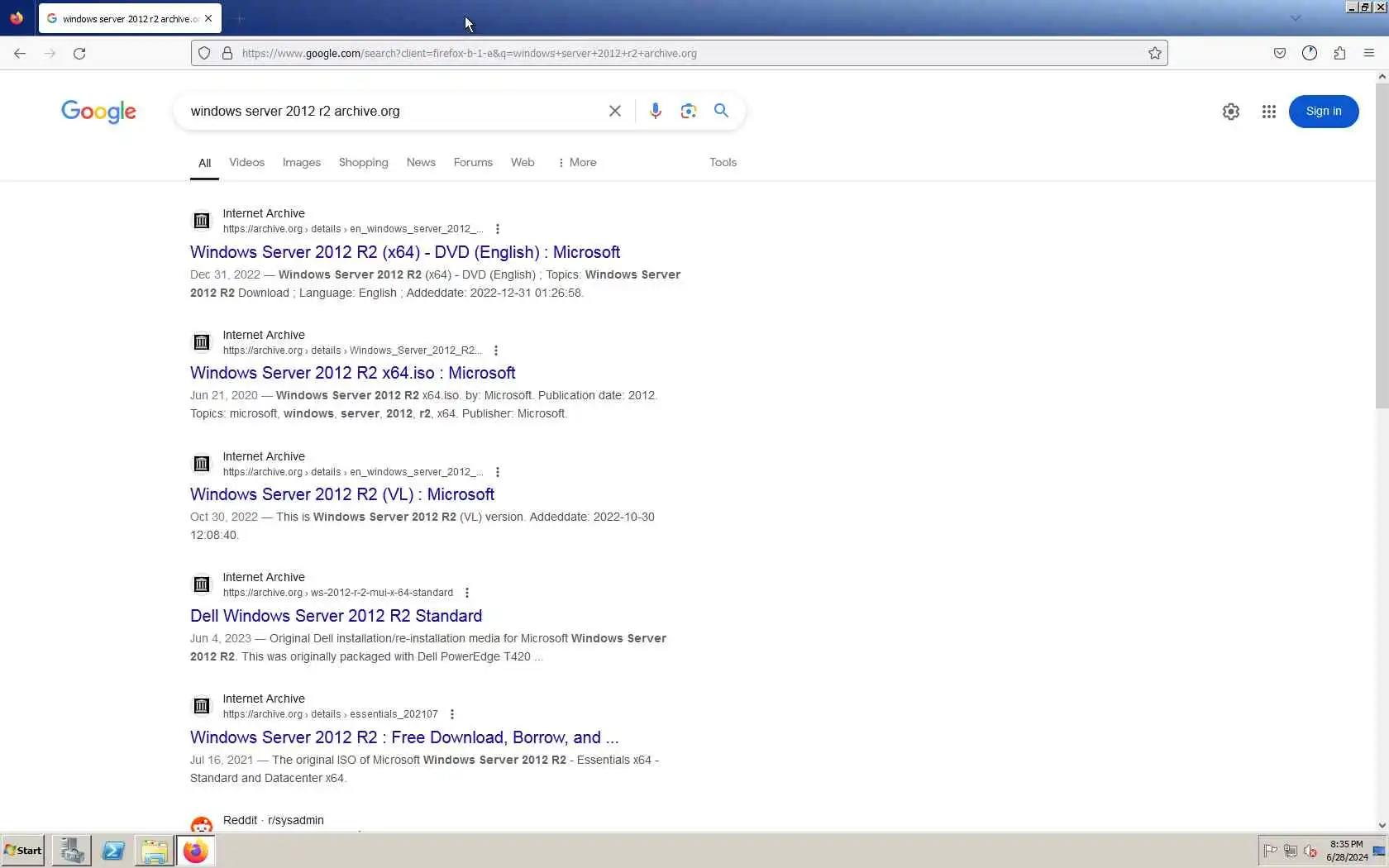Switch to Firefox taskbar button
Viewport: 1389px width, 868px height.
(x=196, y=851)
